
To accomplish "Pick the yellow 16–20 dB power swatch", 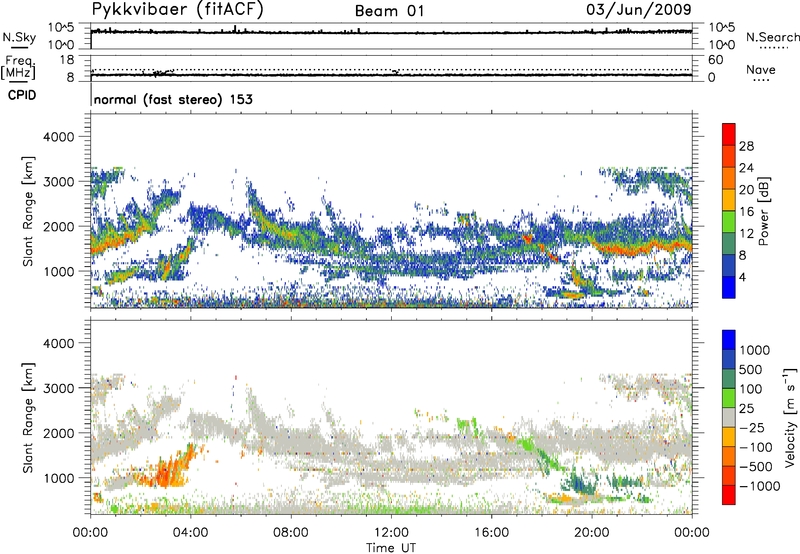I will click(x=729, y=200).
